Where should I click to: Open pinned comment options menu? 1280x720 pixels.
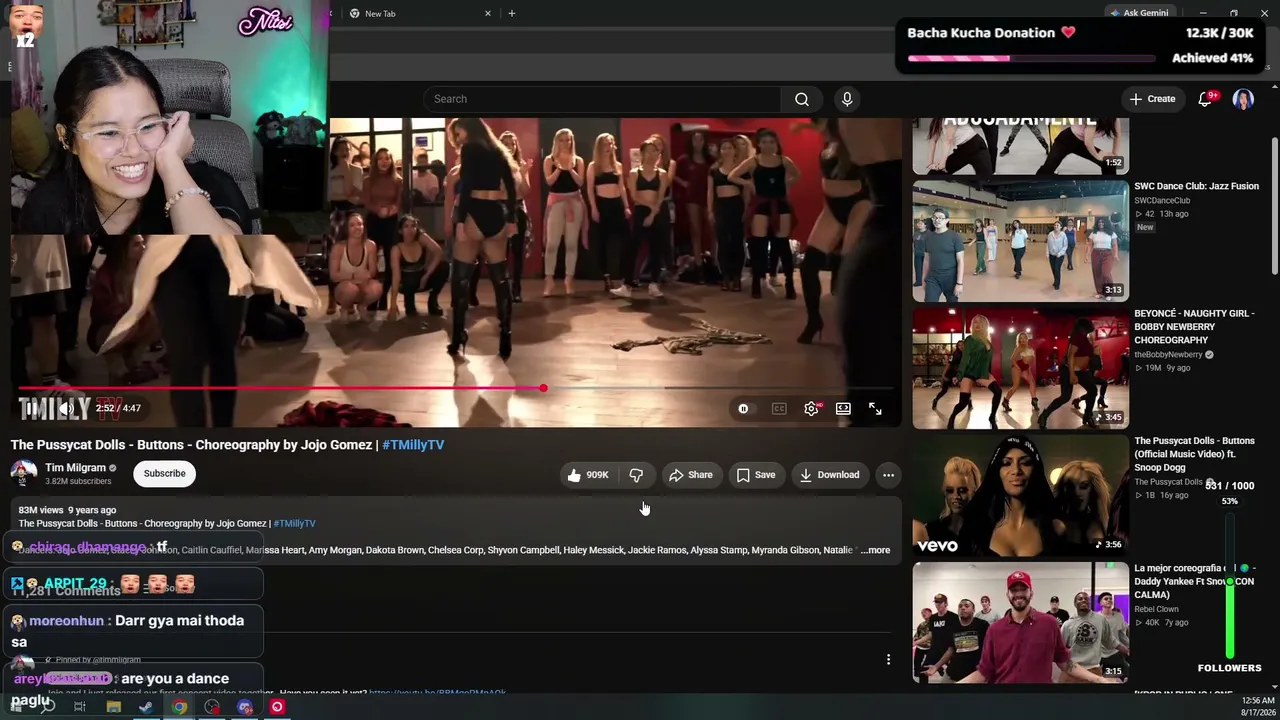(x=888, y=659)
